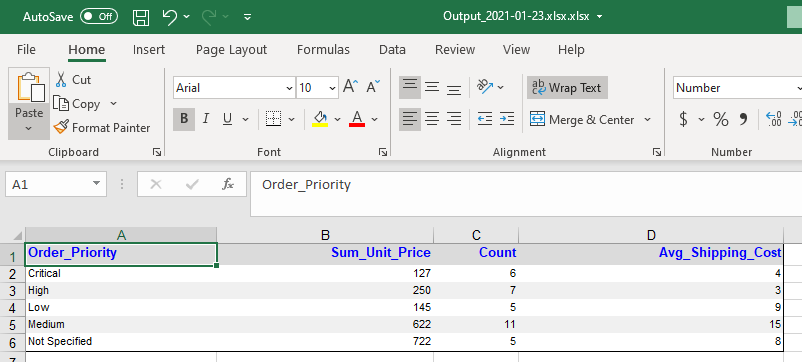This screenshot has width=802, height=362.
Task: Click the Middle Align icon
Action: point(432,87)
